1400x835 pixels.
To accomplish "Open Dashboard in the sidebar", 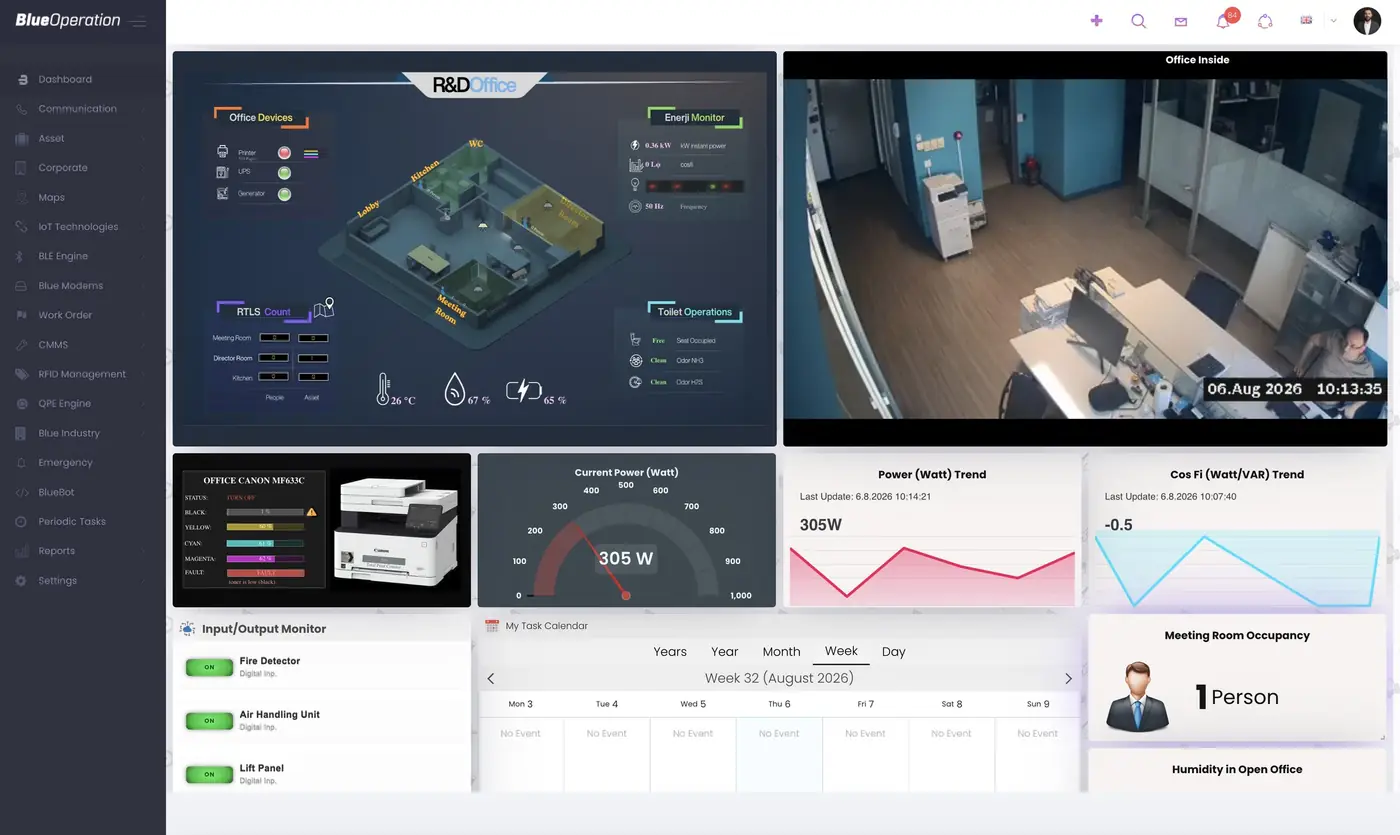I will pos(65,79).
